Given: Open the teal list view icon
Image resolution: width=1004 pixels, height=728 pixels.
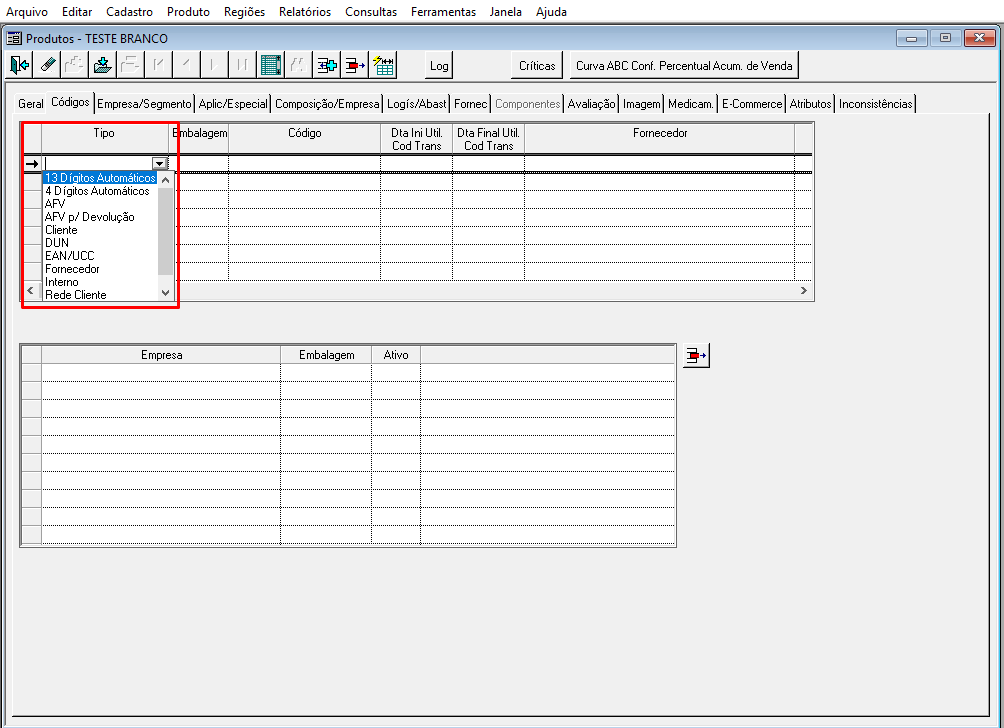Looking at the screenshot, I should click(x=271, y=65).
